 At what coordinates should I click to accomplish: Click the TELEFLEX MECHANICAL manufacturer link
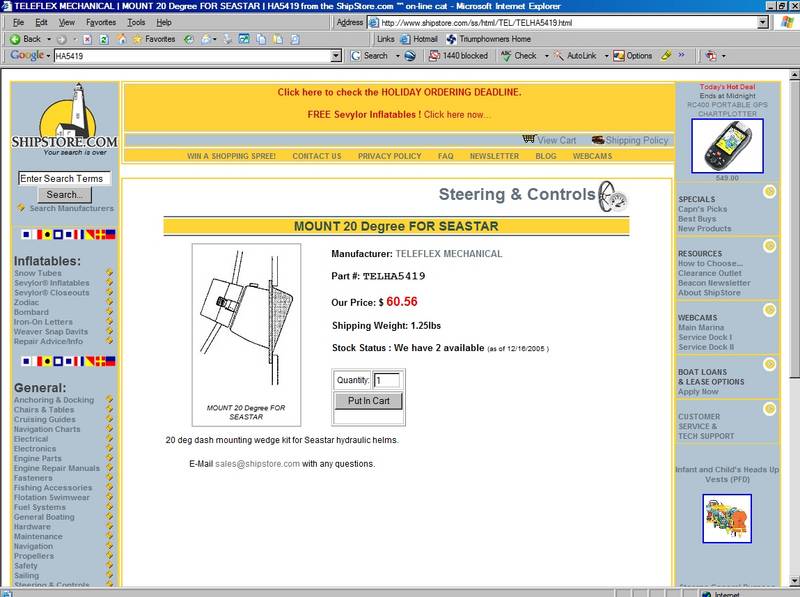coord(448,254)
